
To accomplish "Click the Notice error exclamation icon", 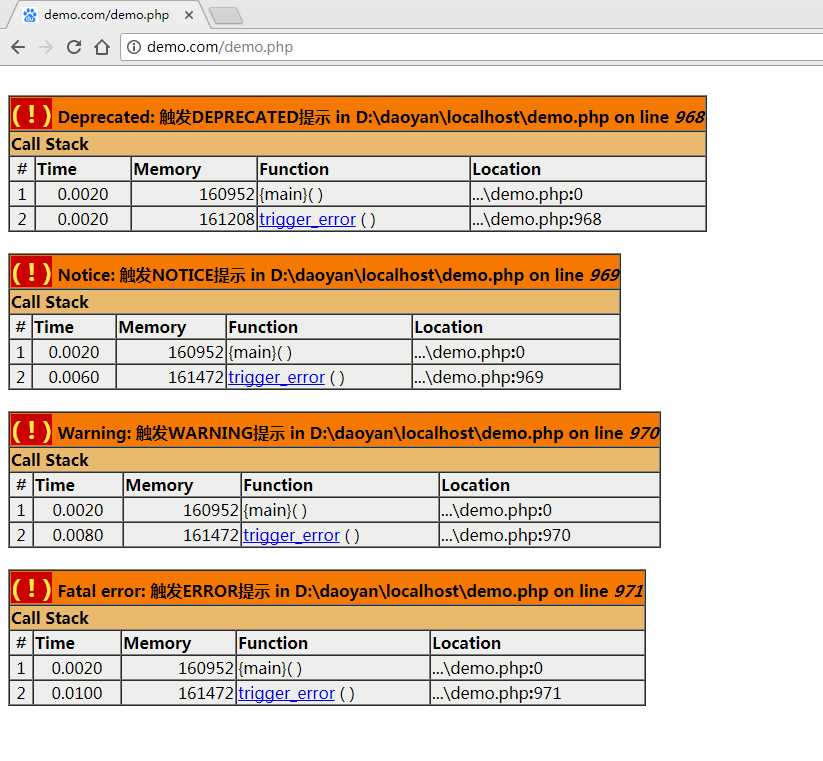I will coord(31,273).
